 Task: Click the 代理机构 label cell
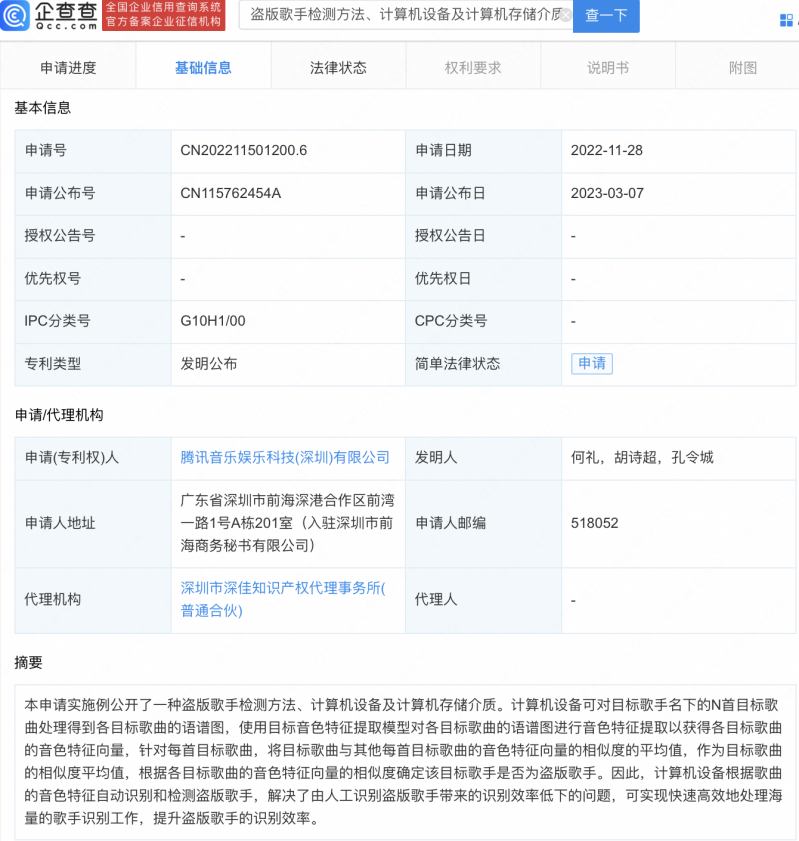point(93,600)
